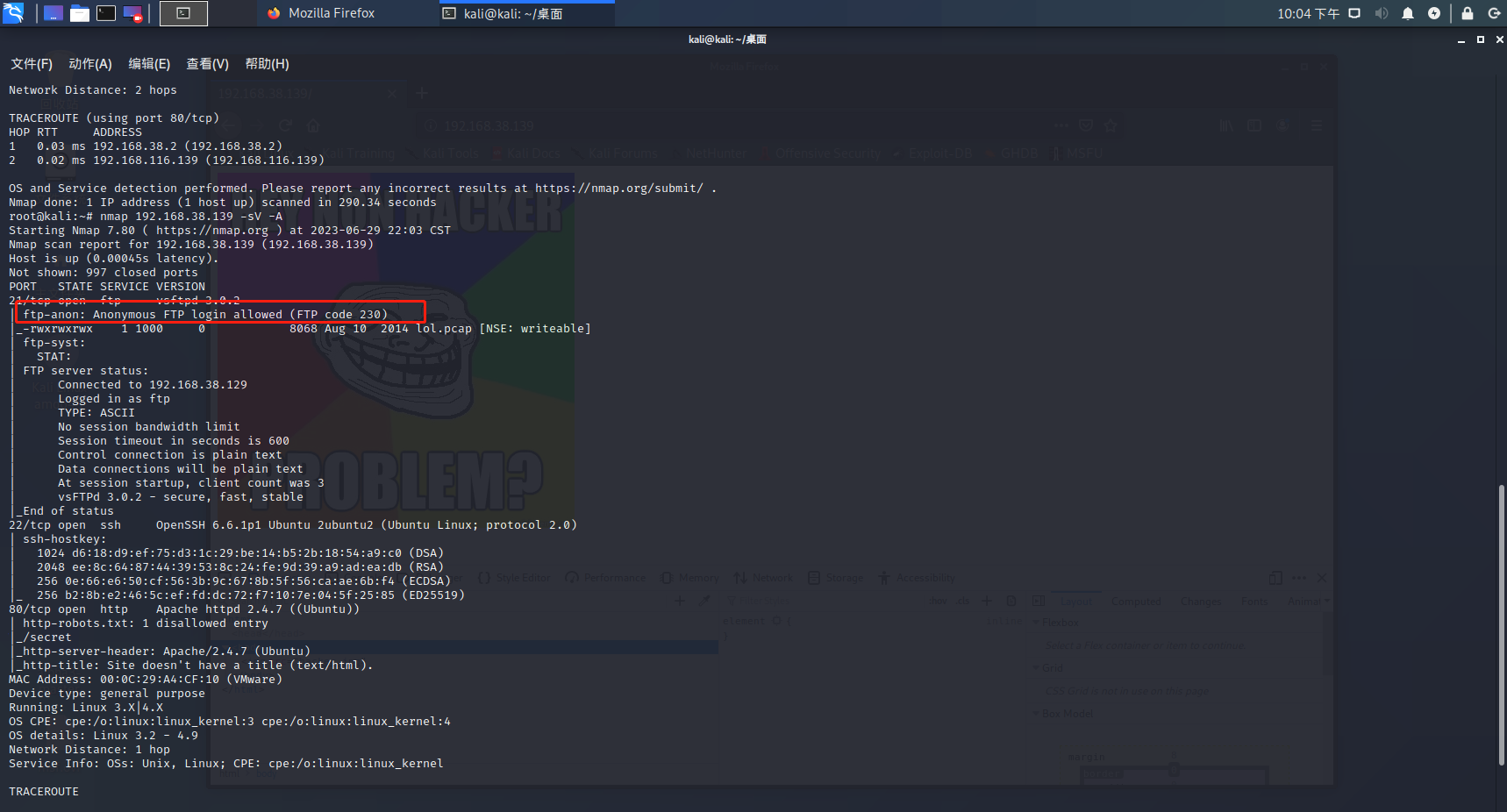Open the network connection tray icon
1507x812 pixels.
(1354, 13)
